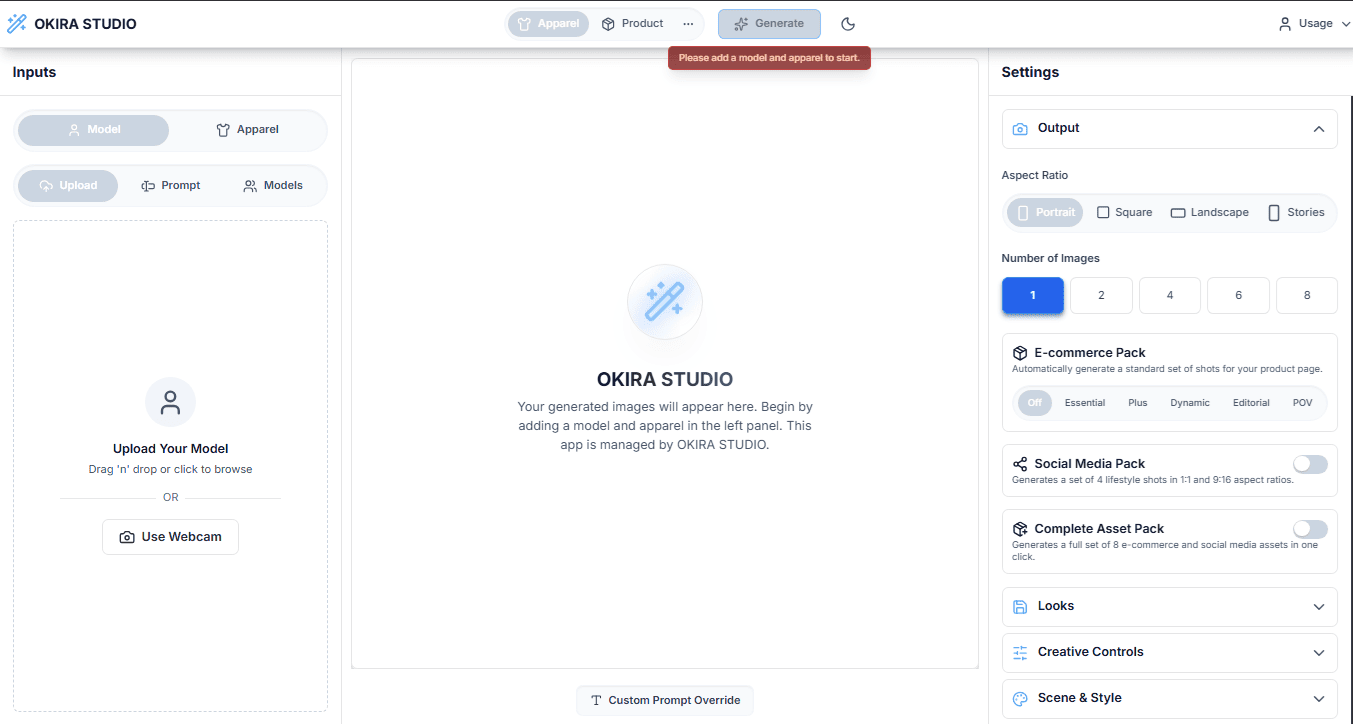1354x725 pixels.
Task: Enable the Complete Asset Pack switch
Action: [x=1310, y=529]
